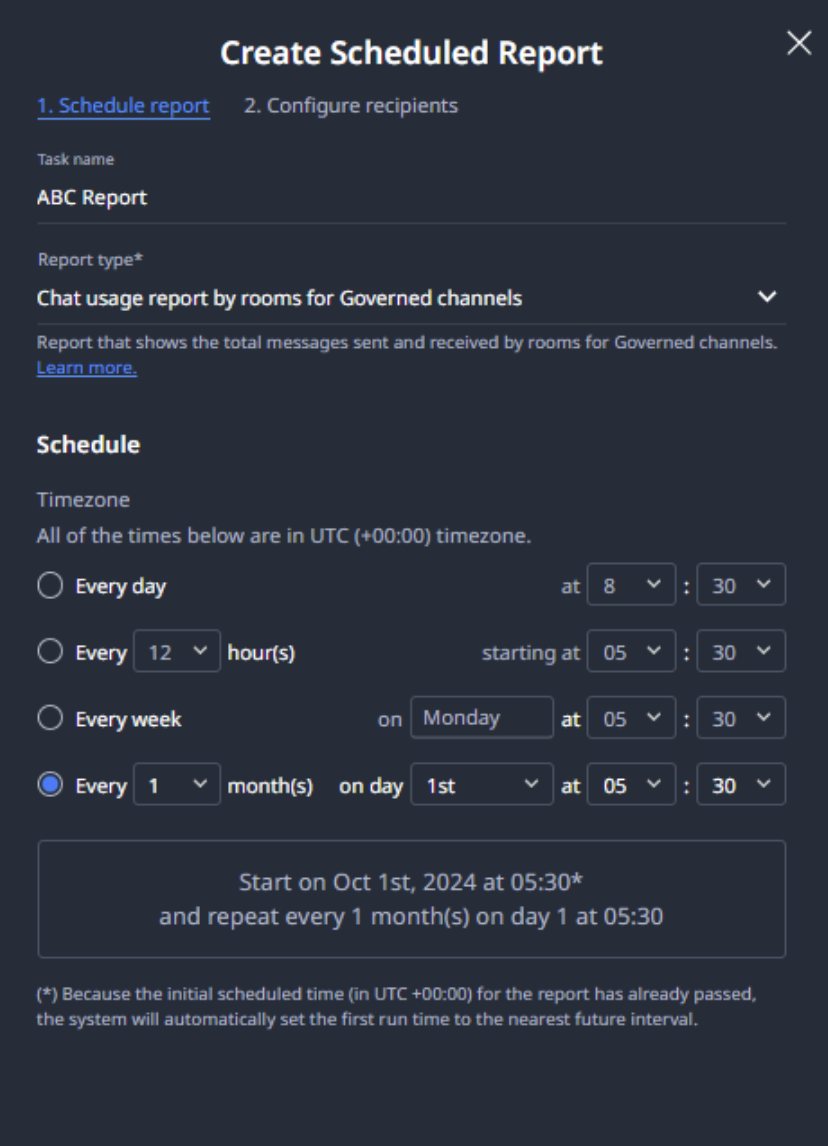Close the Create Scheduled Report dialog
Viewport: 828px width, 1146px height.
799,43
